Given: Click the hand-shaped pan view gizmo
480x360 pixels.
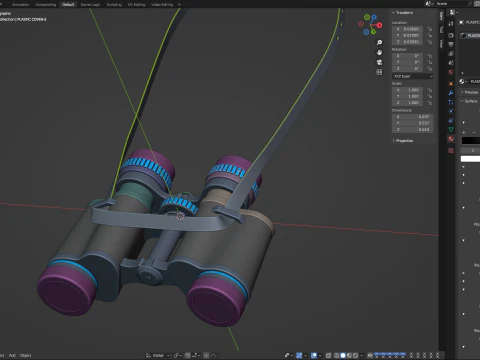Looking at the screenshot, I should [x=379, y=52].
